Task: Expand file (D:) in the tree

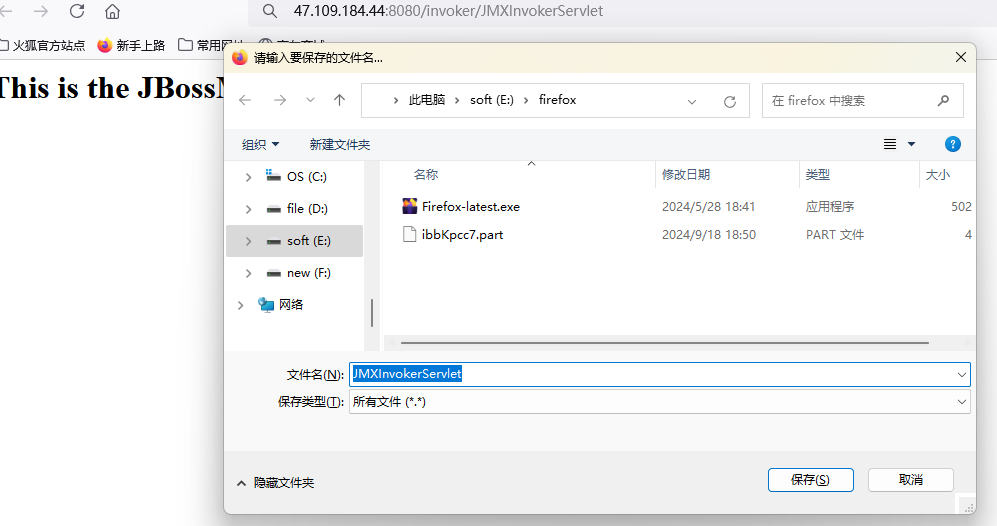Action: point(248,209)
